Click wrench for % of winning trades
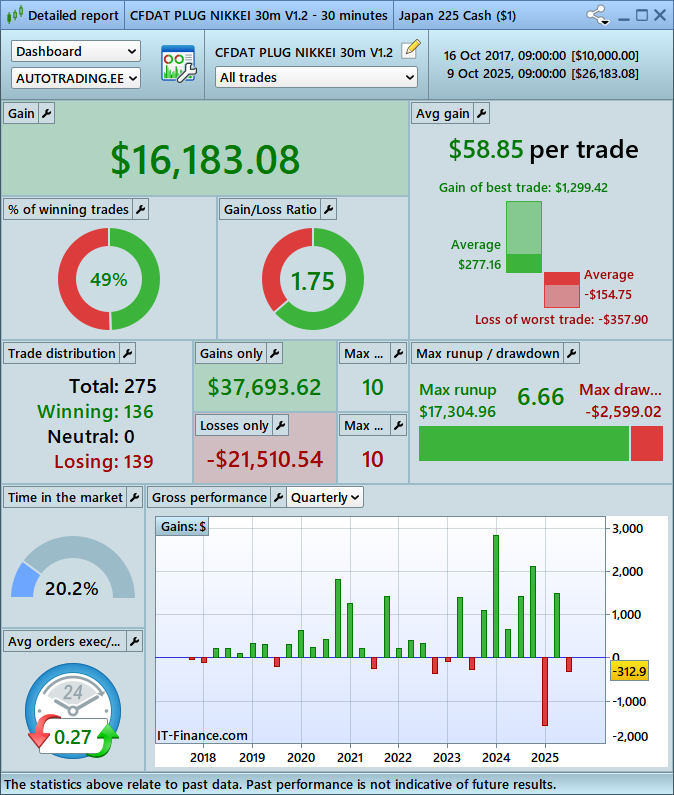The image size is (674, 795). [140, 209]
